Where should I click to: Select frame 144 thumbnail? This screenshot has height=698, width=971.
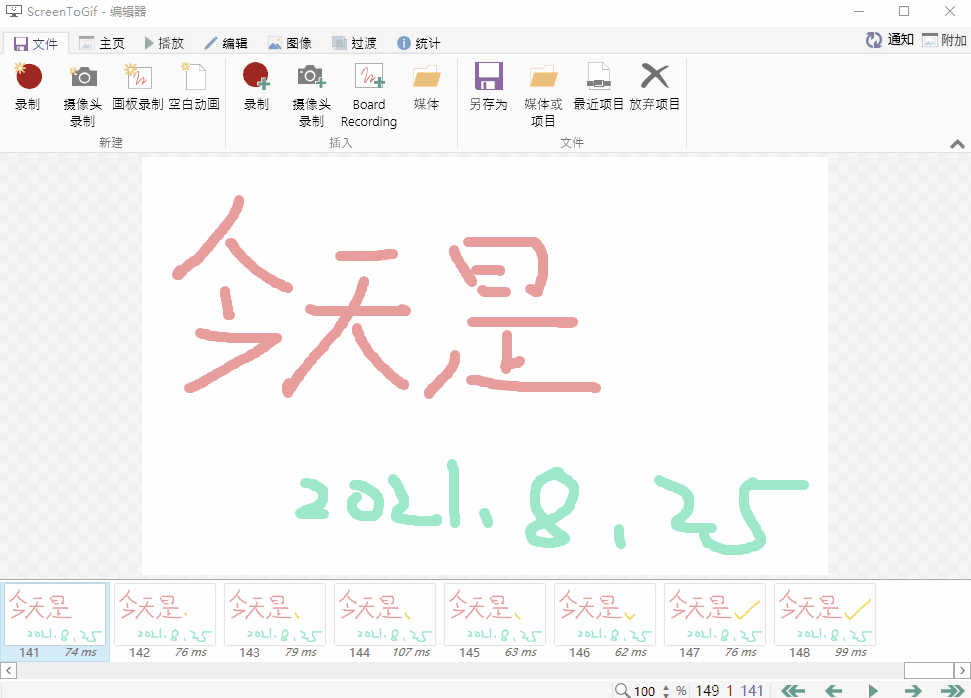pyautogui.click(x=385, y=622)
